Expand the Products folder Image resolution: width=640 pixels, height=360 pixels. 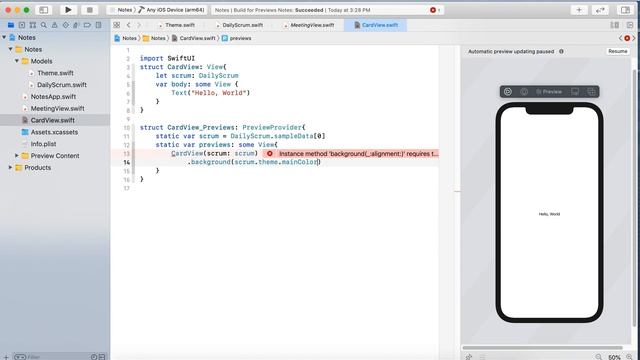point(11,167)
